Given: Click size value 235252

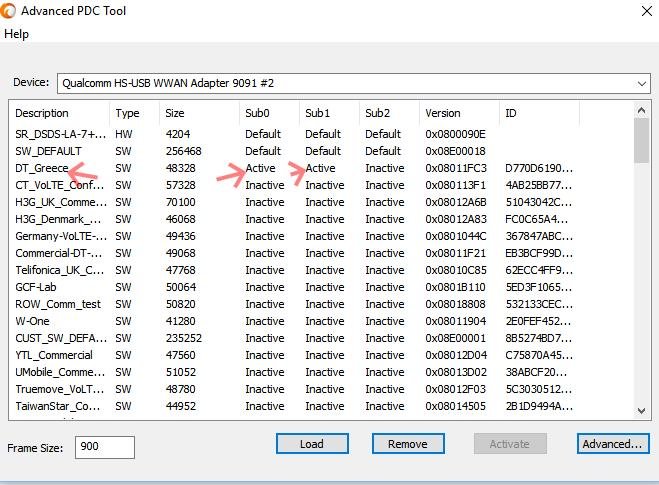Looking at the screenshot, I should pos(184,338).
